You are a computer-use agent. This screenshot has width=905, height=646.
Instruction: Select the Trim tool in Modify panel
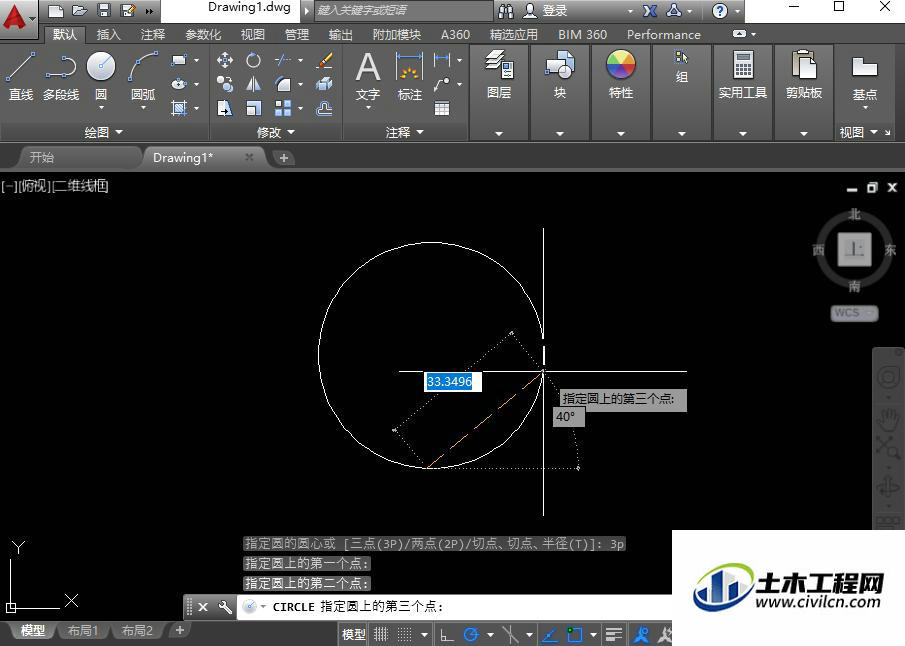click(x=283, y=60)
